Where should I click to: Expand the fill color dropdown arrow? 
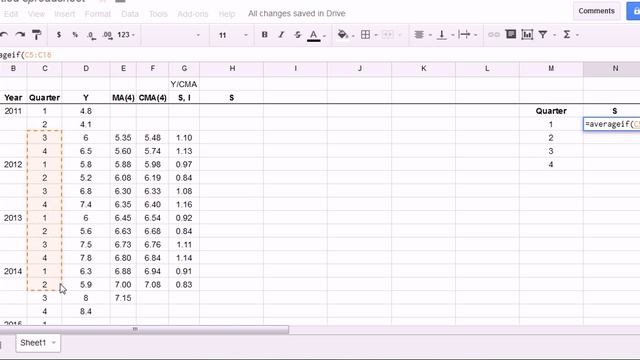[x=353, y=36]
